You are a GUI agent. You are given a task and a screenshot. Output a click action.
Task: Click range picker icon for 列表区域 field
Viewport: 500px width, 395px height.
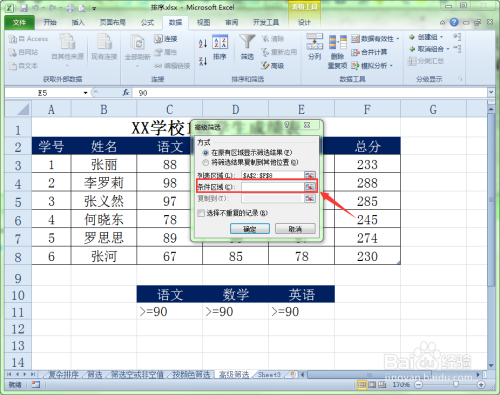click(310, 175)
